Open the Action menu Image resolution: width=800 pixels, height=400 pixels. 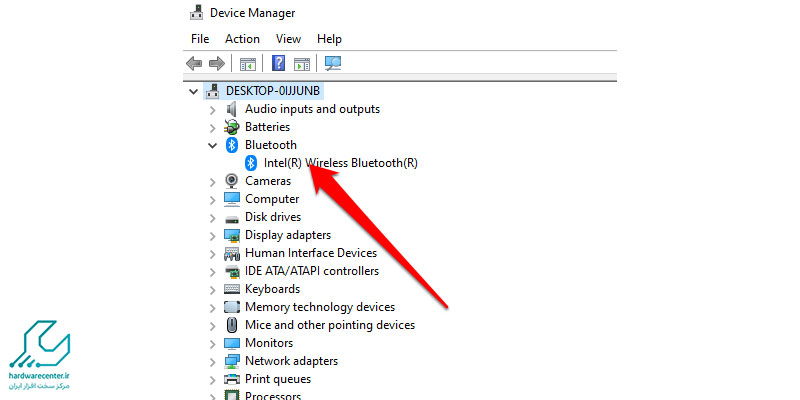[x=242, y=39]
